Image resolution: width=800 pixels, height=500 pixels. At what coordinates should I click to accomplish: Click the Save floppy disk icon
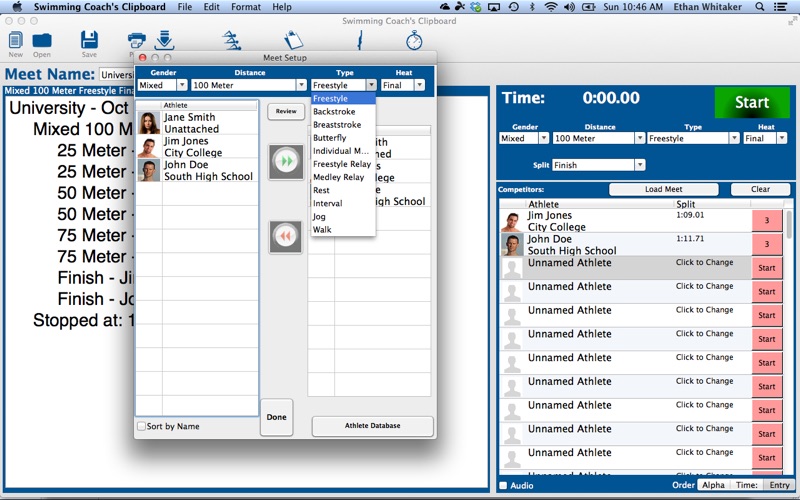pos(89,41)
